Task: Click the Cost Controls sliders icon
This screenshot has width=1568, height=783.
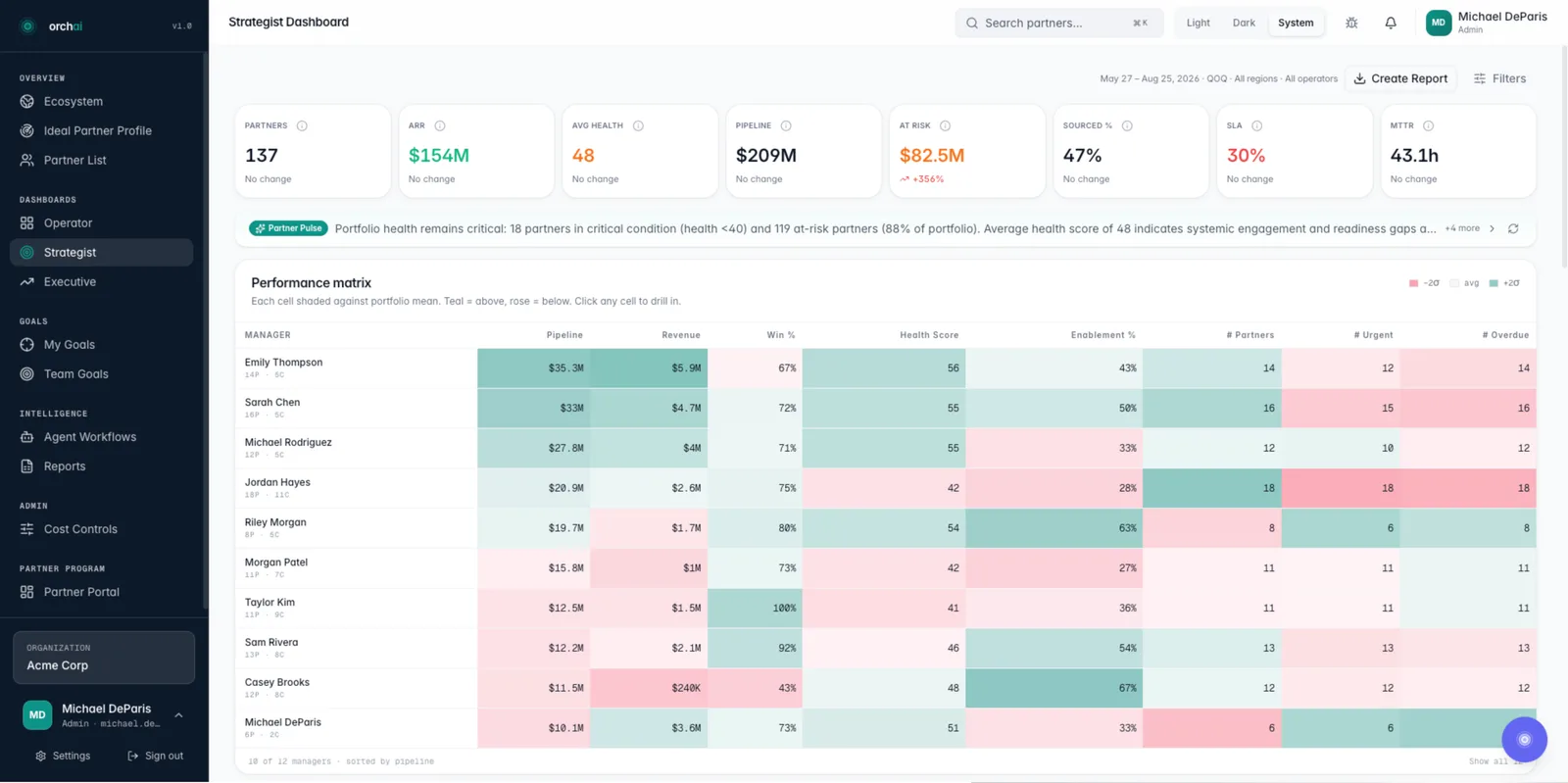Action: [x=26, y=529]
